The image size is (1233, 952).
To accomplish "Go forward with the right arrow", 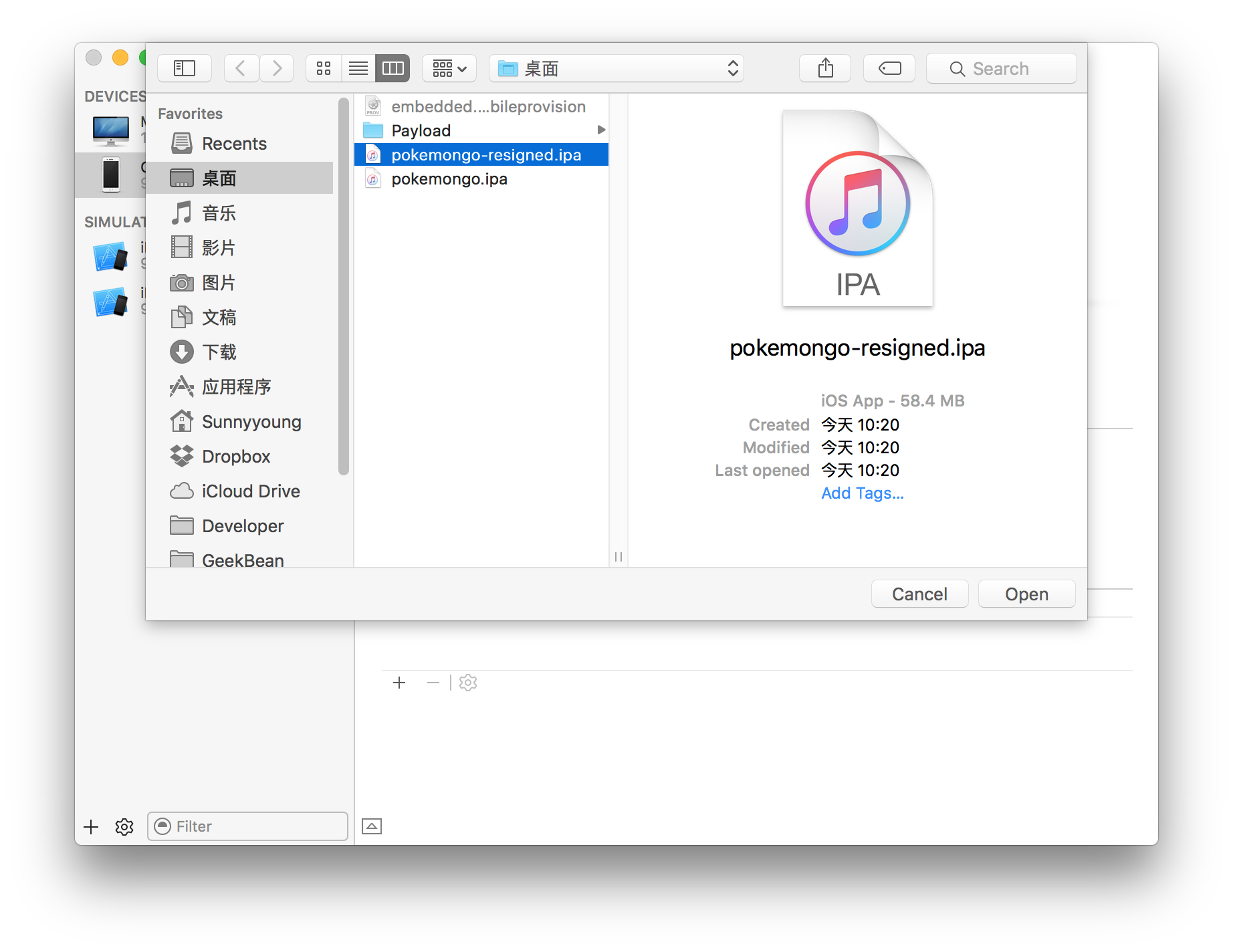I will (x=277, y=68).
